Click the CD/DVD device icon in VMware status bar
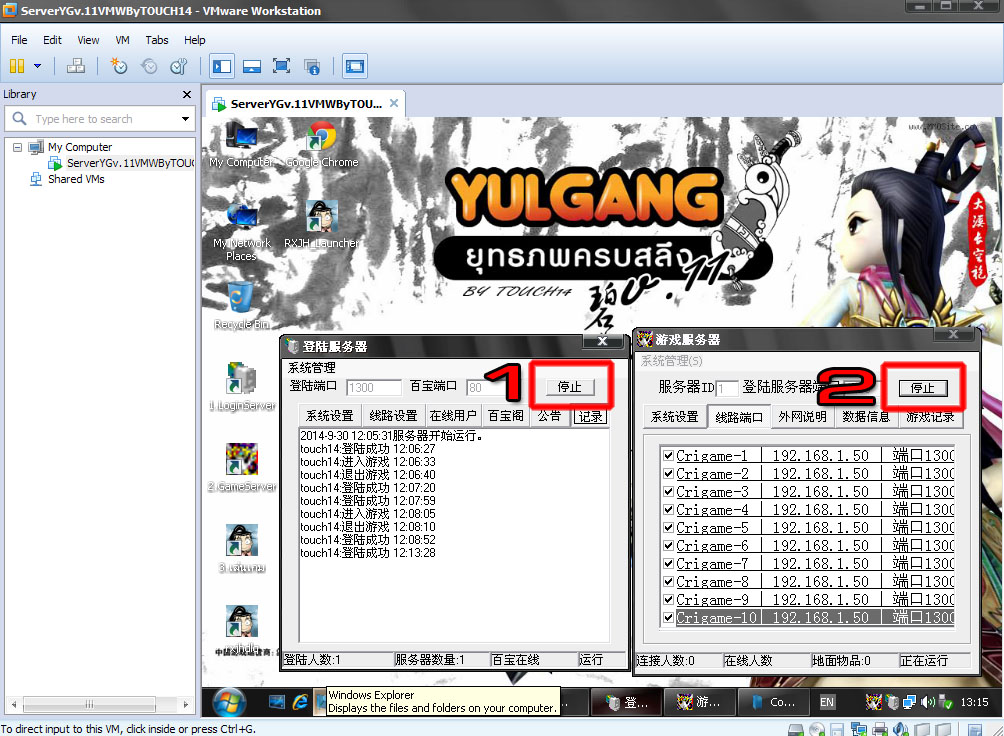1004x736 pixels. pyautogui.click(x=816, y=729)
